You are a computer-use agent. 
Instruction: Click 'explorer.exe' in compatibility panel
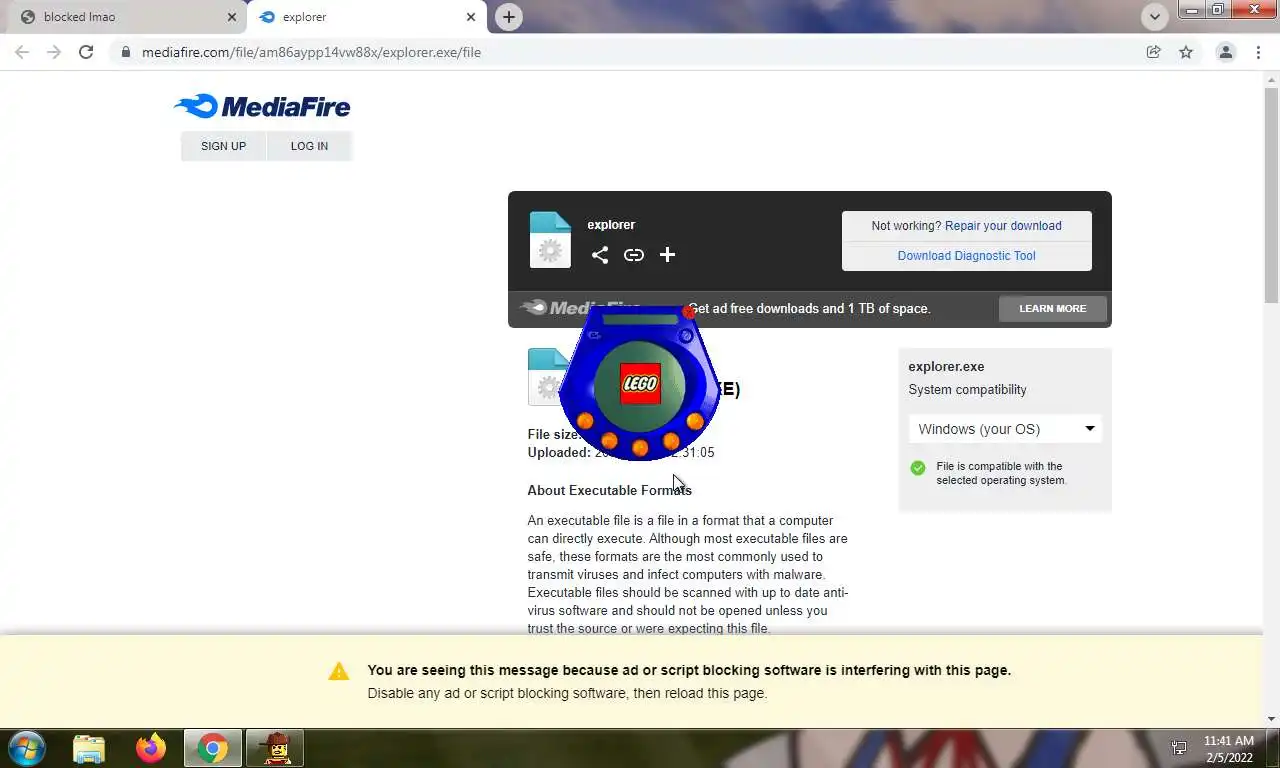click(x=946, y=367)
